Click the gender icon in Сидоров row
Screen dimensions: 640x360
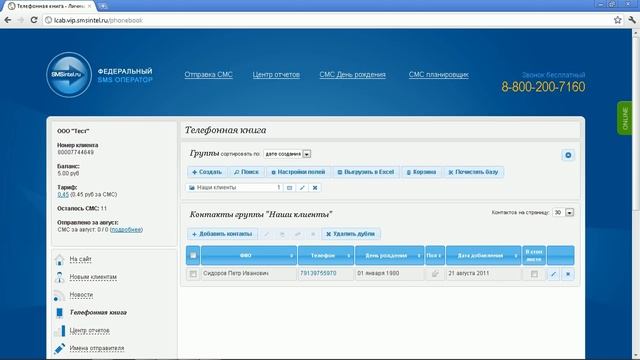(x=435, y=274)
